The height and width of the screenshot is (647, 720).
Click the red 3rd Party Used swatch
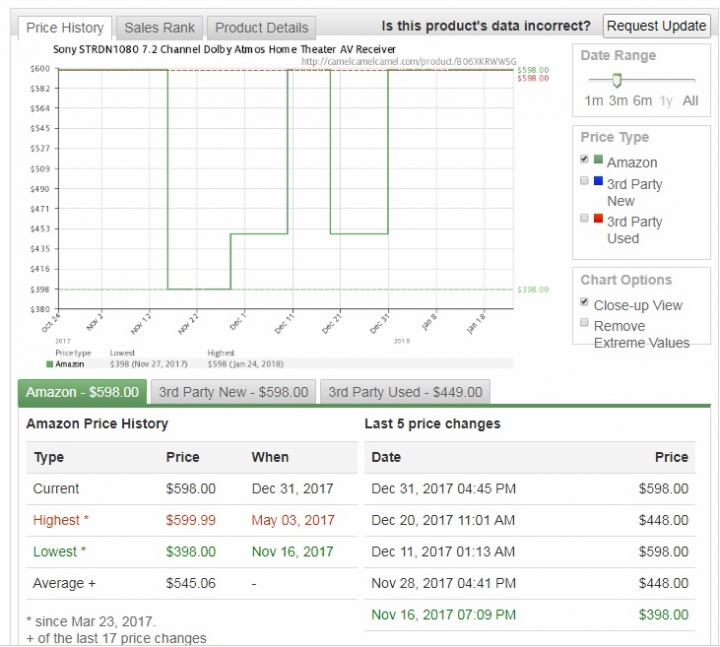pyautogui.click(x=598, y=218)
